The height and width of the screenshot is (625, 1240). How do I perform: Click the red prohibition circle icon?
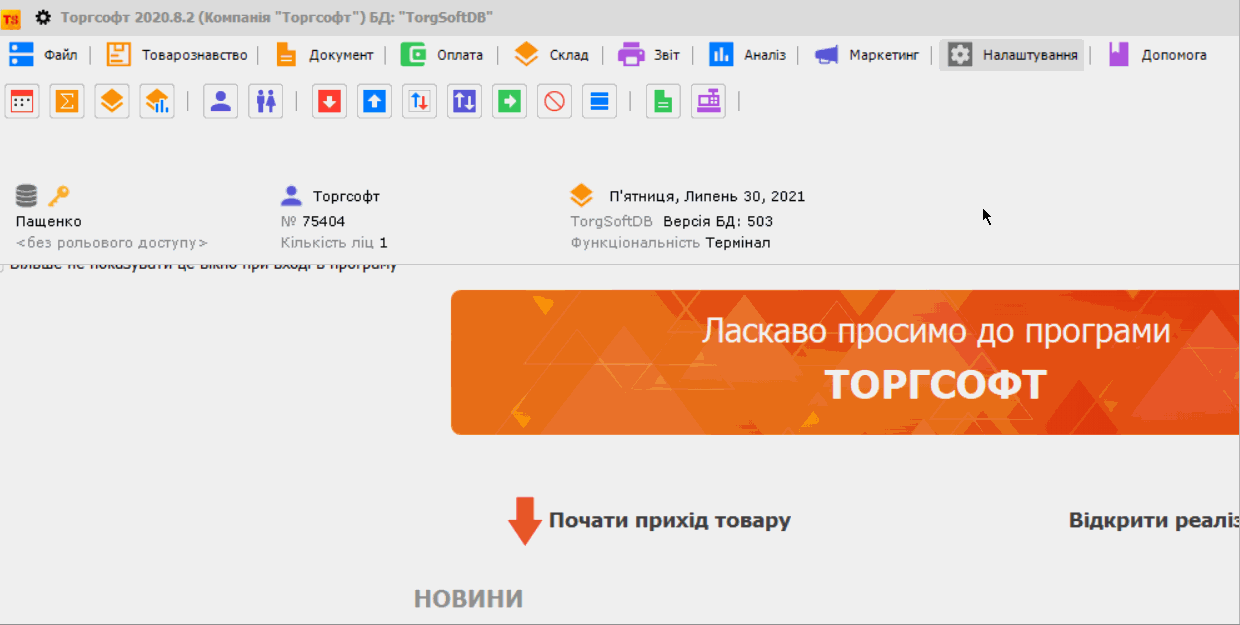tap(554, 101)
